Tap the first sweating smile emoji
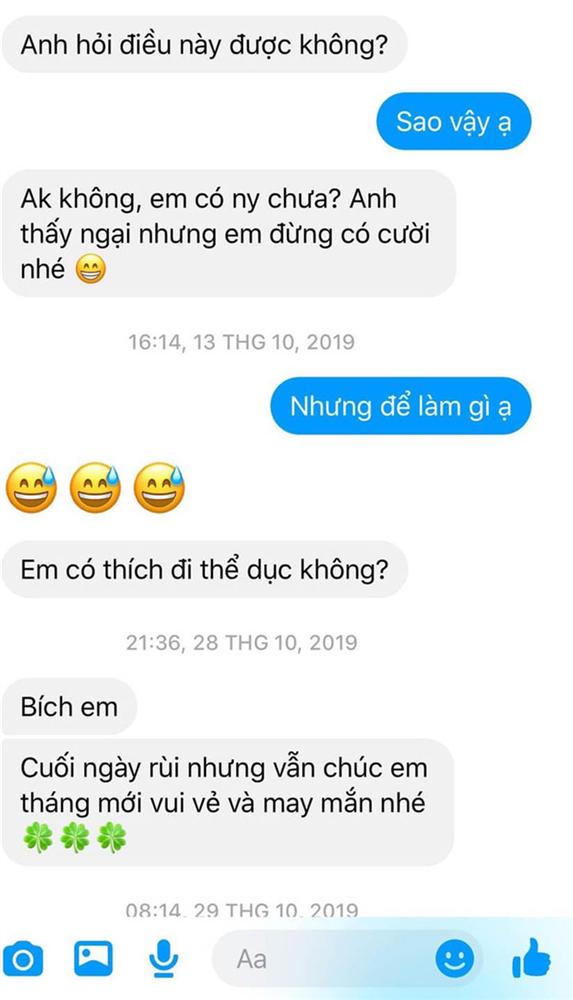 click(31, 487)
